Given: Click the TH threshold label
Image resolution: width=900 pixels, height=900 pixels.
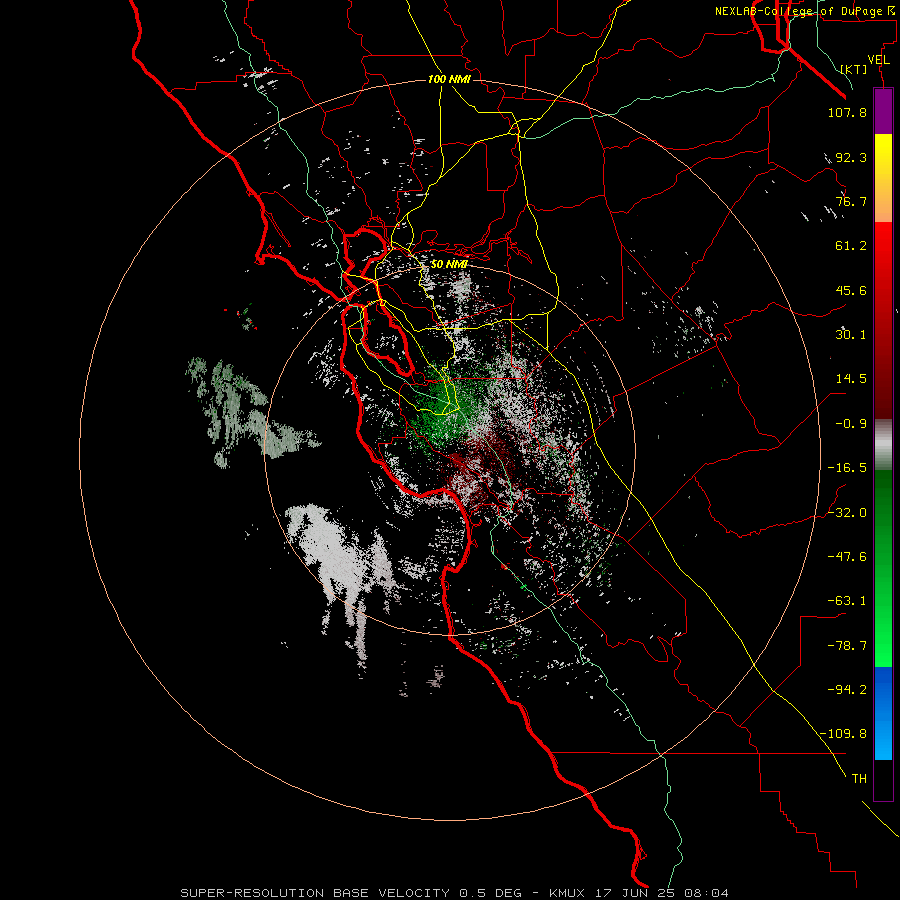Looking at the screenshot, I should [859, 779].
